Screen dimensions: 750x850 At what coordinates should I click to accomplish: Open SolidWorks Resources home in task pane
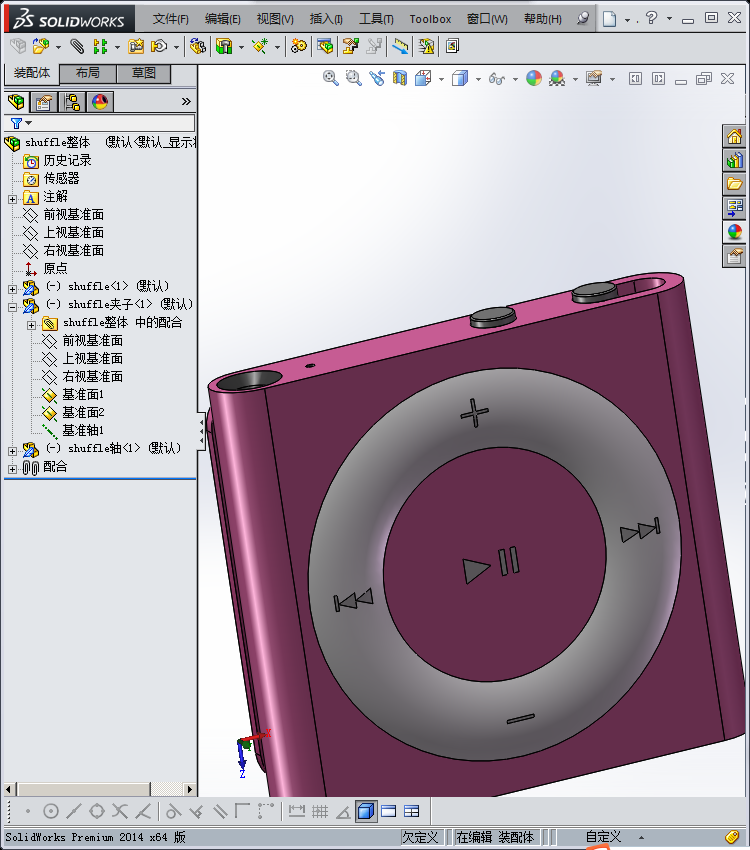[x=735, y=137]
